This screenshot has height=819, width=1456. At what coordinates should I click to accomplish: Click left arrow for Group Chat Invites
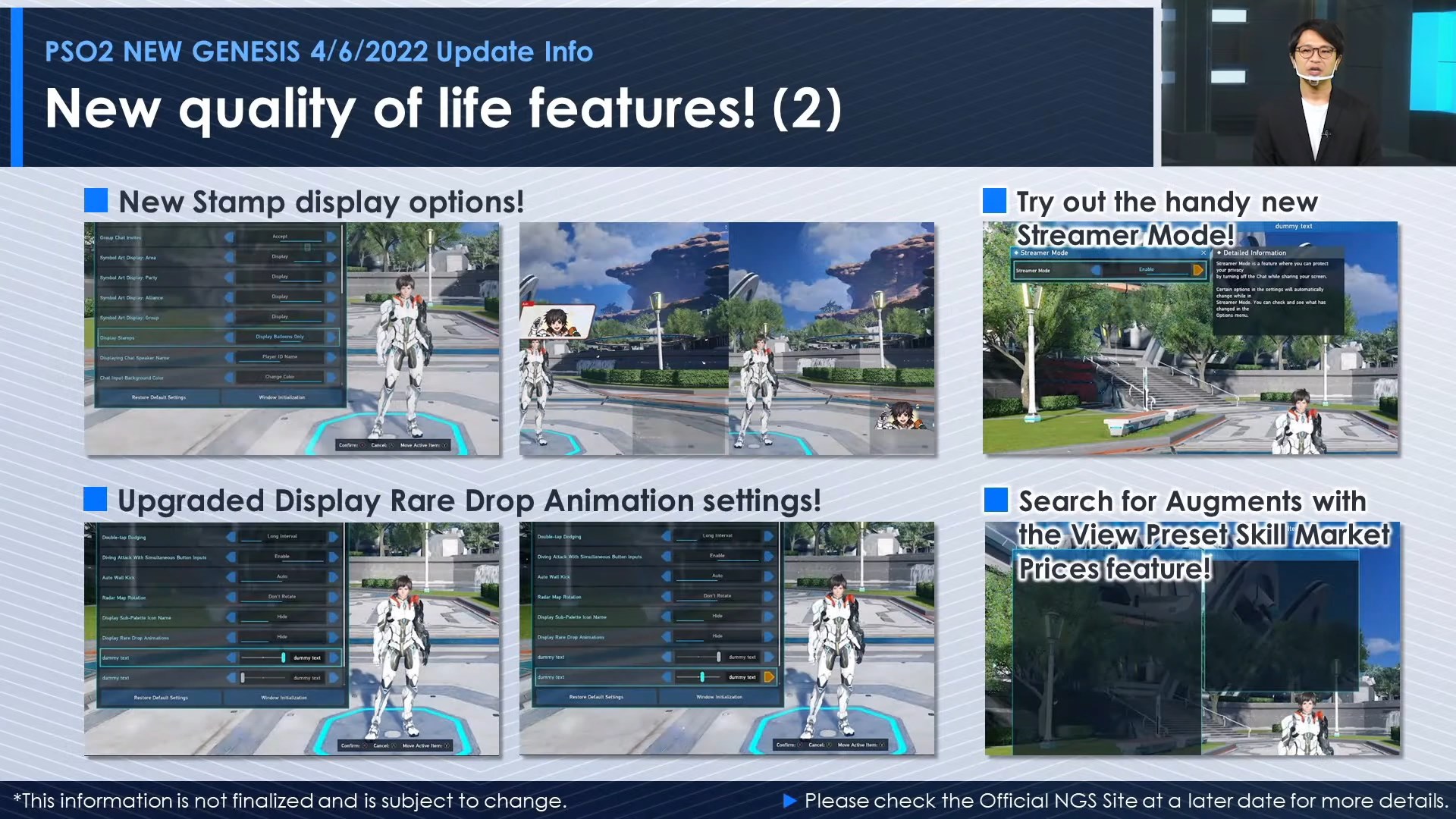click(229, 237)
